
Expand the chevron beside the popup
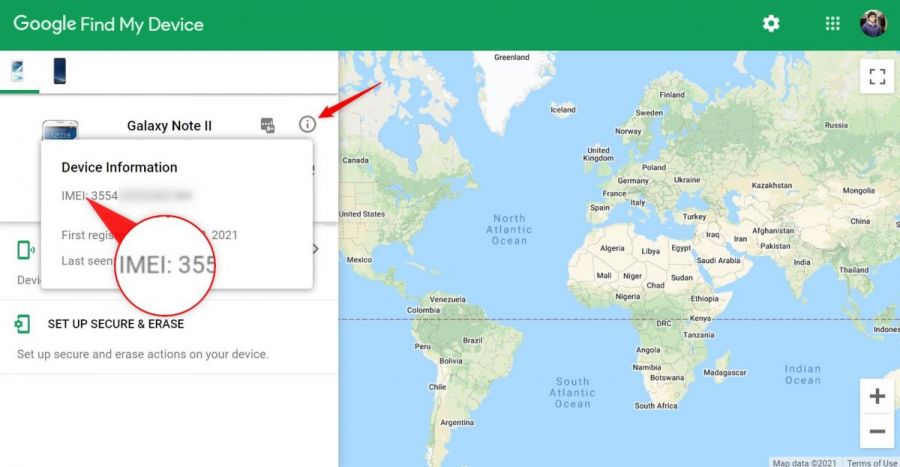(x=316, y=249)
